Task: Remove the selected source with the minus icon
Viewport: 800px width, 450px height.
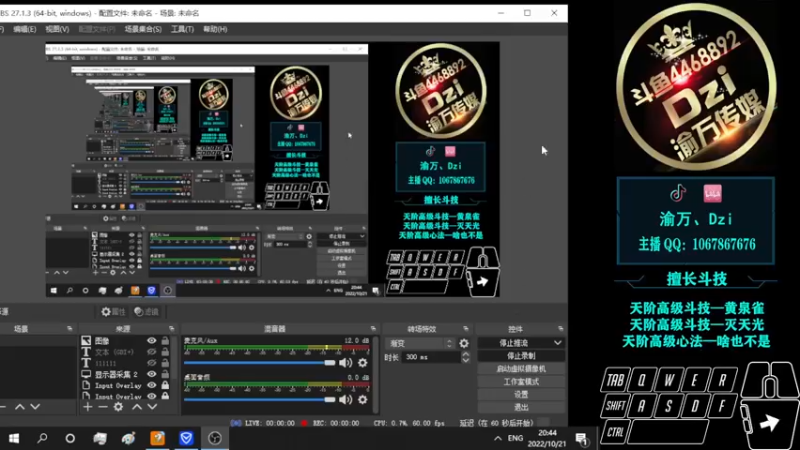Action: pyautogui.click(x=103, y=407)
